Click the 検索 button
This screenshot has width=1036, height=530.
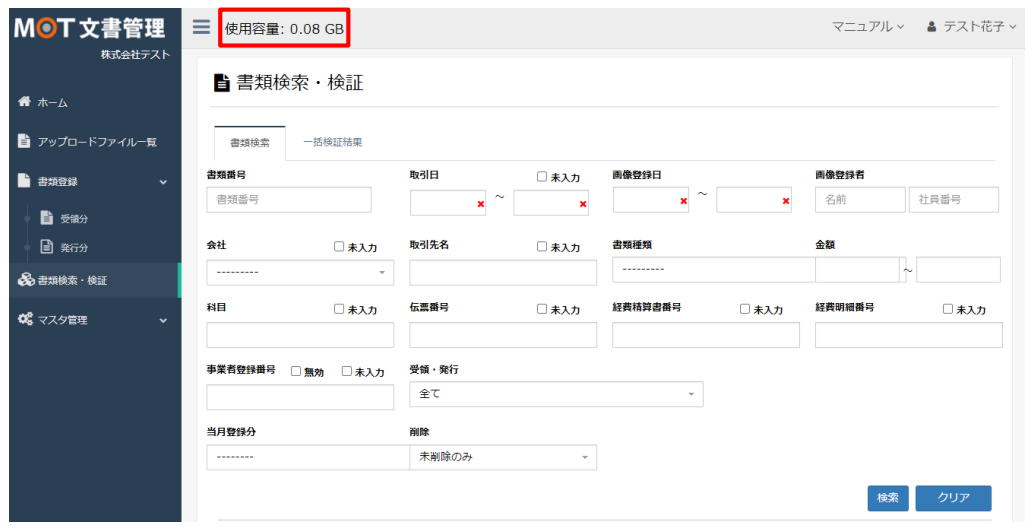pyautogui.click(x=887, y=498)
